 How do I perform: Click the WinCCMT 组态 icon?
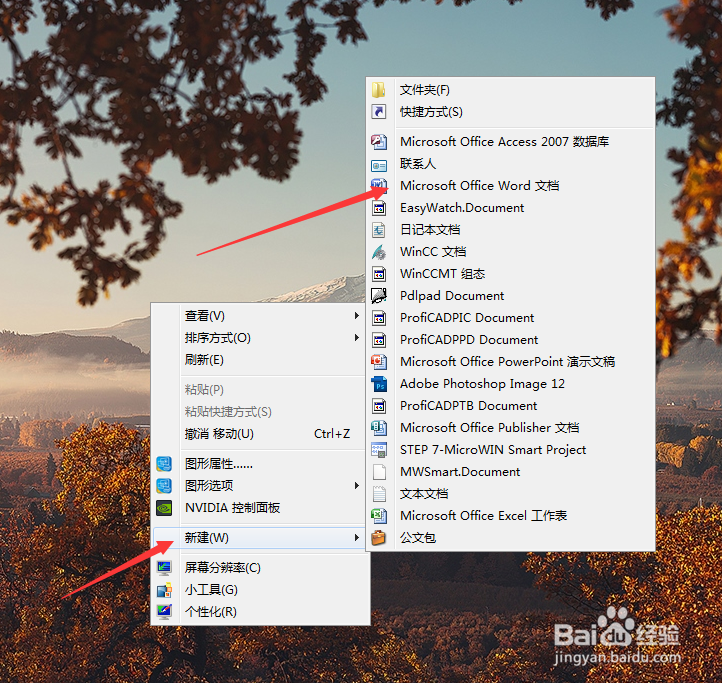[x=378, y=274]
